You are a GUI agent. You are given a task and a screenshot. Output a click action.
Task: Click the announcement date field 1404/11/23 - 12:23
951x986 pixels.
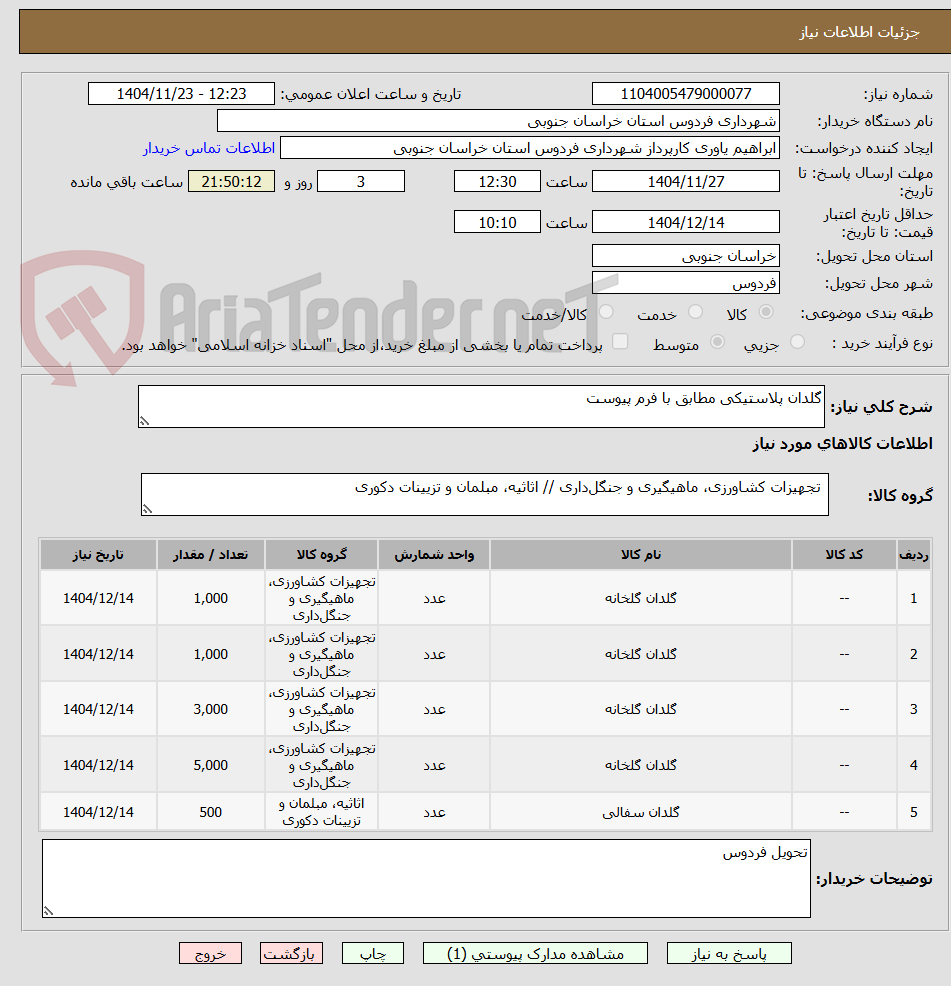(181, 94)
